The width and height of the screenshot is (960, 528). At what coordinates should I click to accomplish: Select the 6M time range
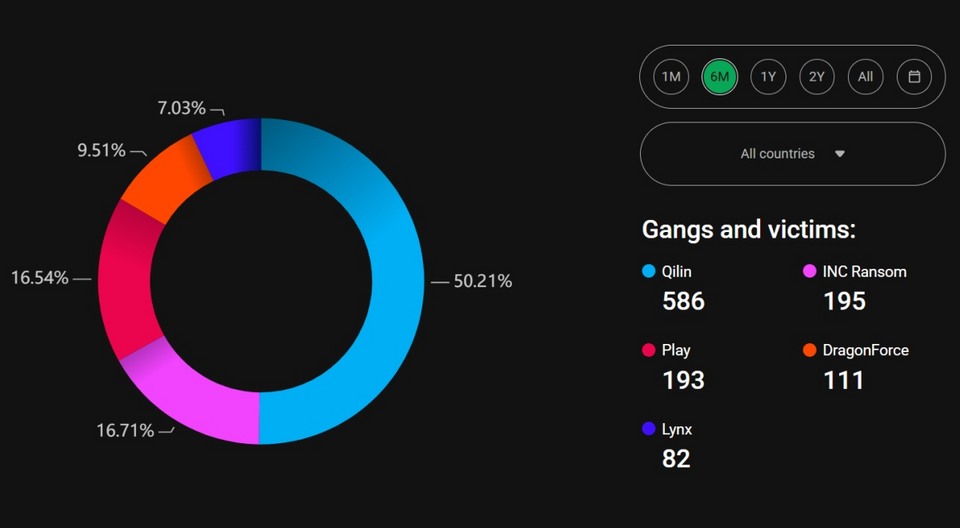coord(719,77)
